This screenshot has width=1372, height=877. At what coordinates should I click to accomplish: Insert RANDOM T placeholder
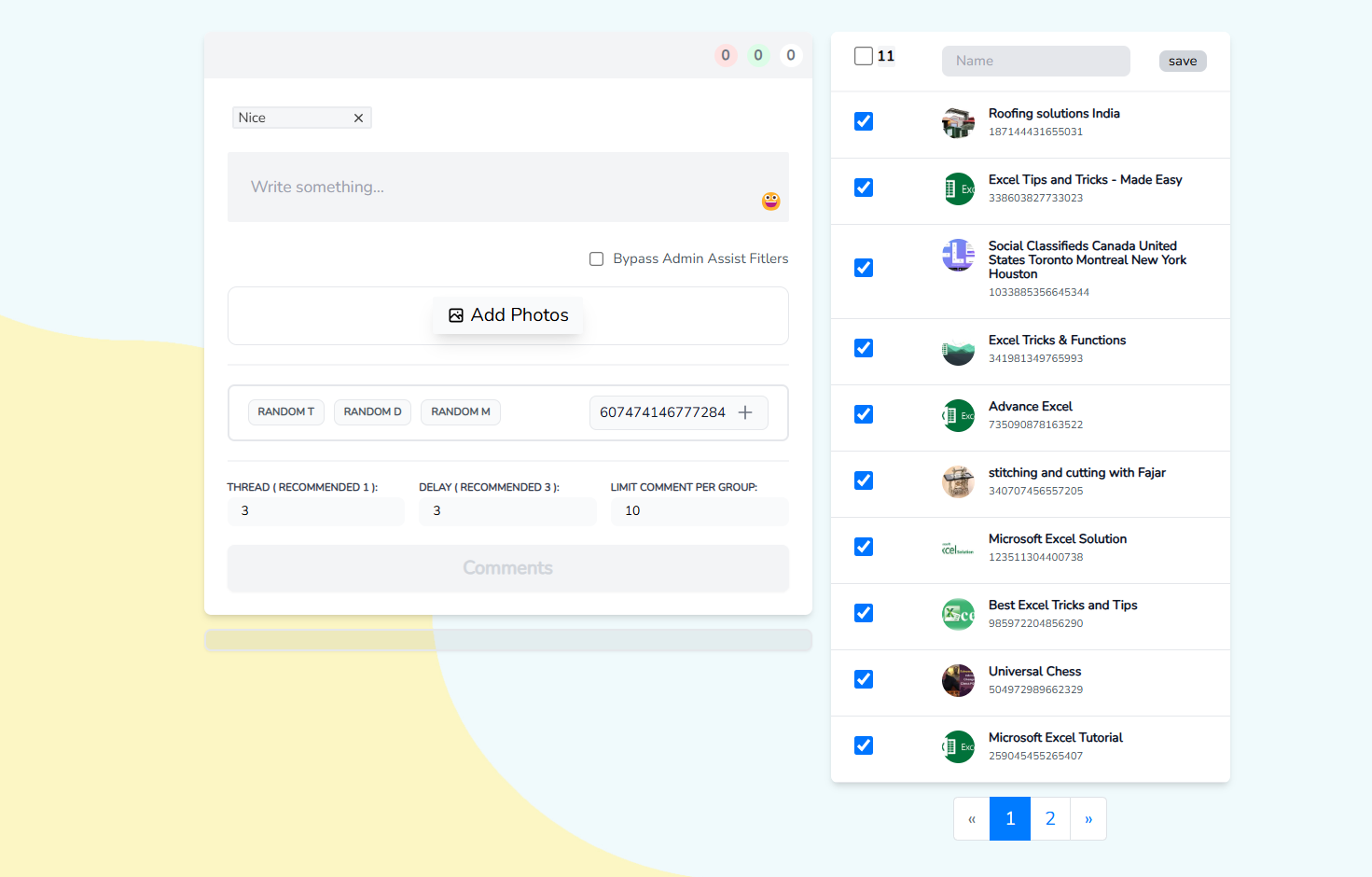coord(285,412)
